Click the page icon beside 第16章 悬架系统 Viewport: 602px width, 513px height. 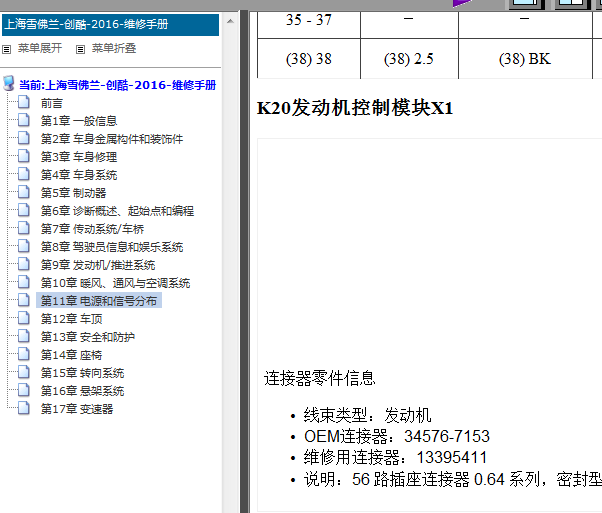tap(24, 391)
